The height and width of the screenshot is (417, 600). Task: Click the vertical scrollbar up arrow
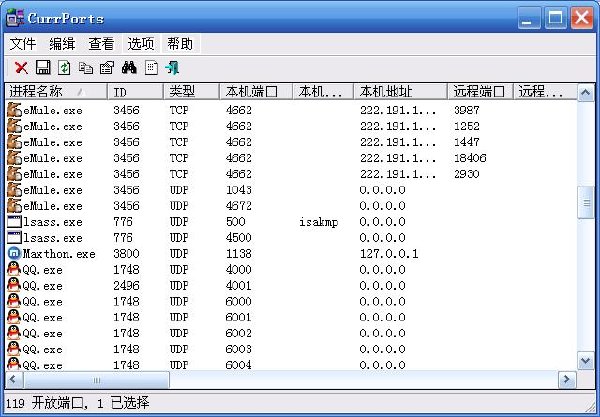pos(585,93)
